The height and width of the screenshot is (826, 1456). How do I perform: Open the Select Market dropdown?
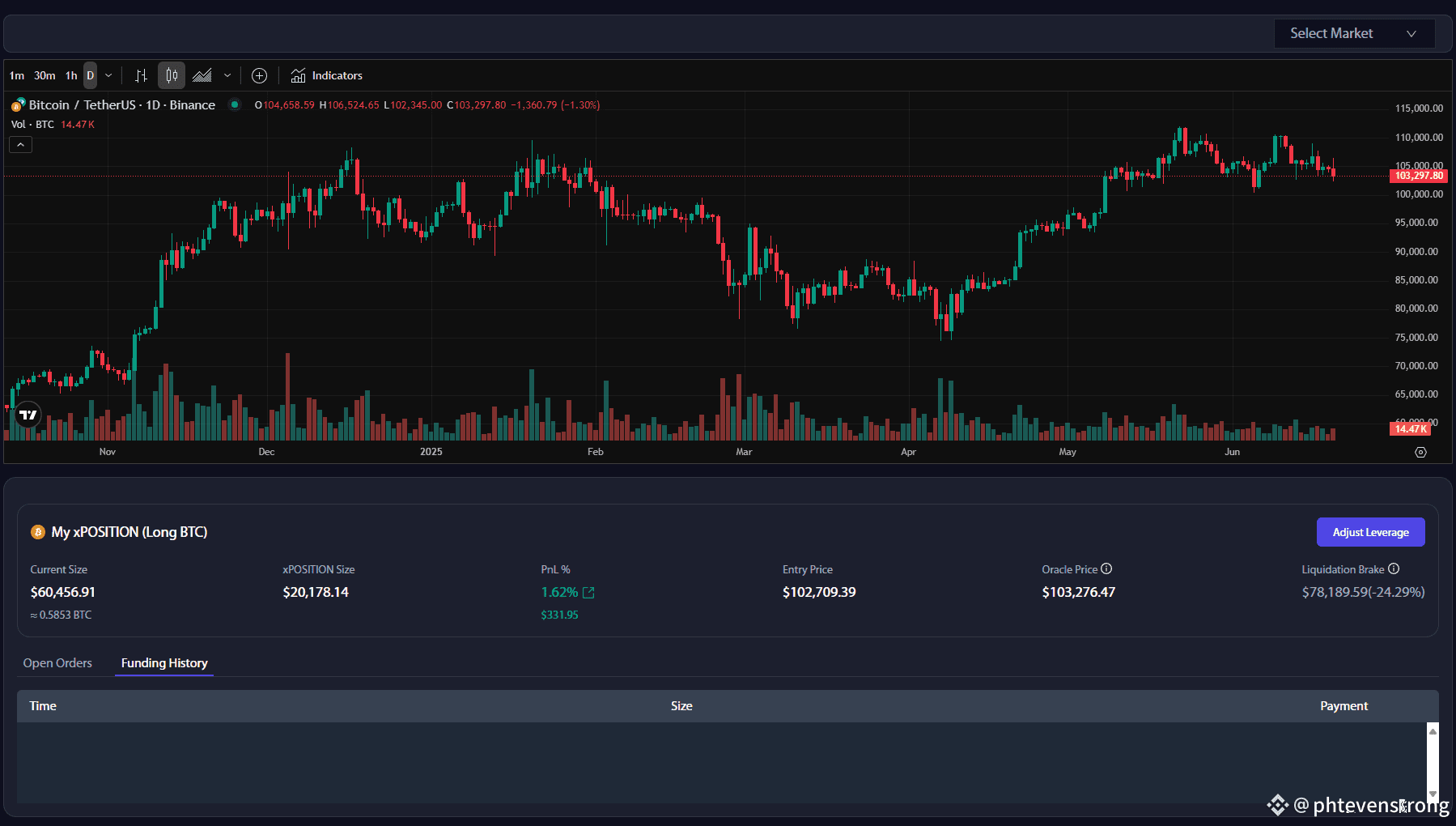point(1354,33)
